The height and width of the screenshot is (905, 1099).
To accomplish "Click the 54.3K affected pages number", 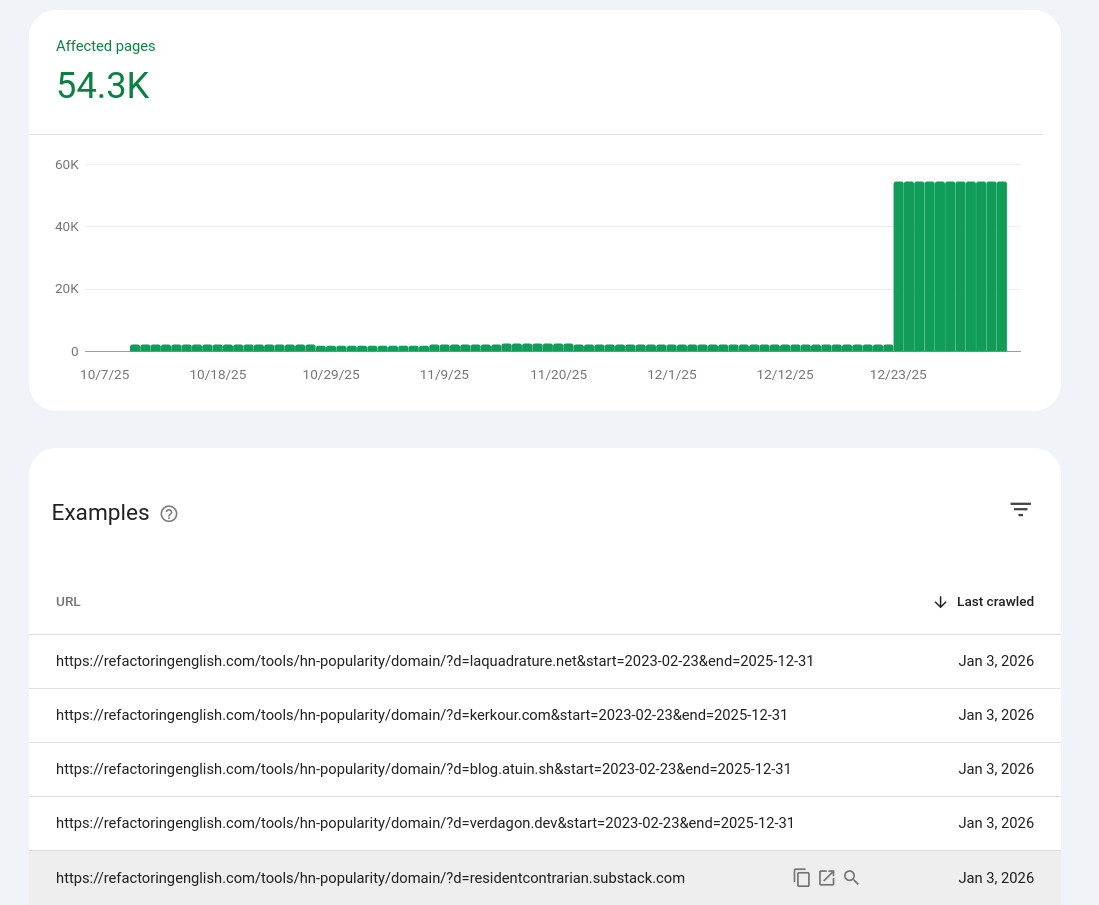I will click(x=103, y=86).
